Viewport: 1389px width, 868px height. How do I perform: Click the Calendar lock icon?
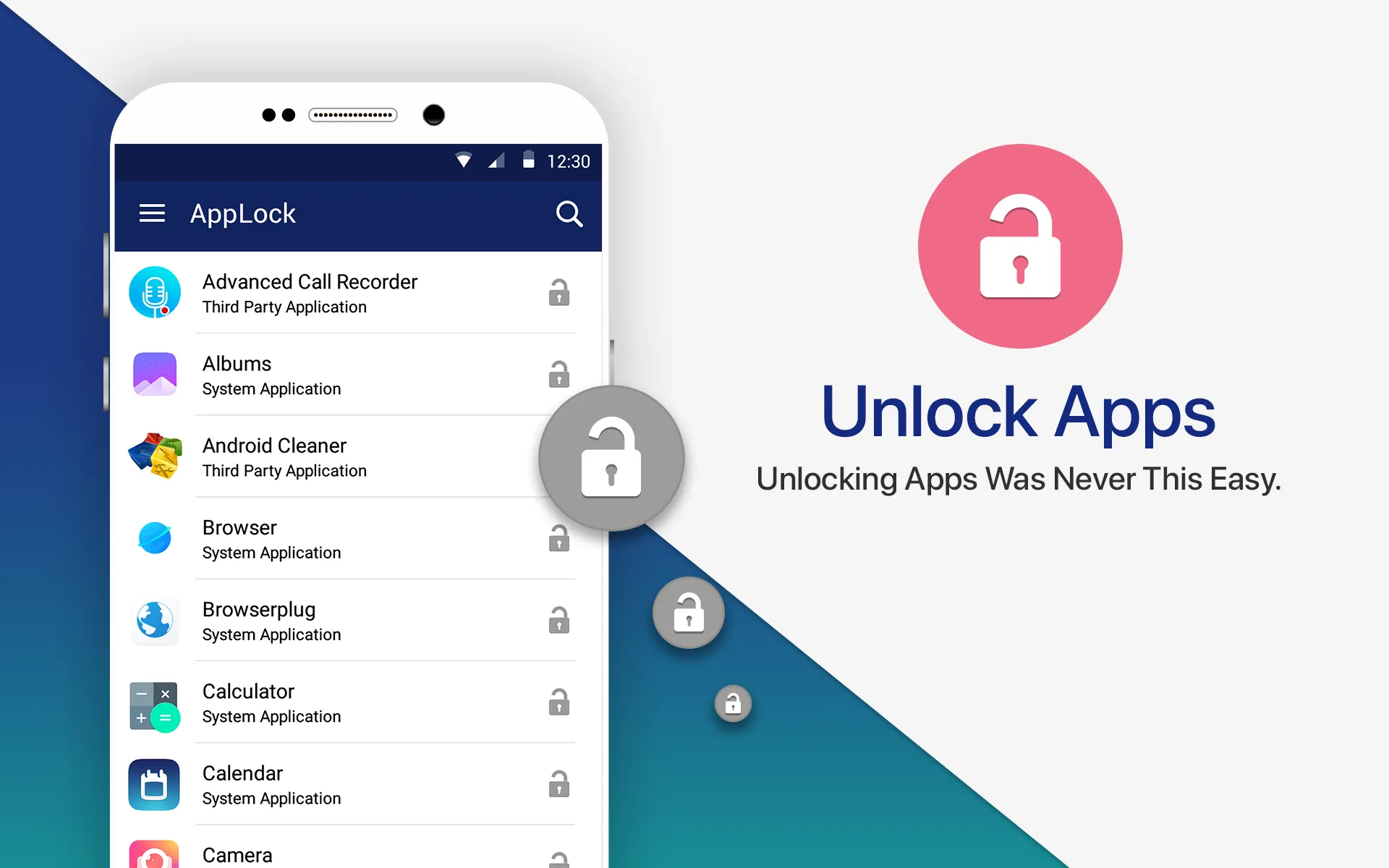pos(556,783)
